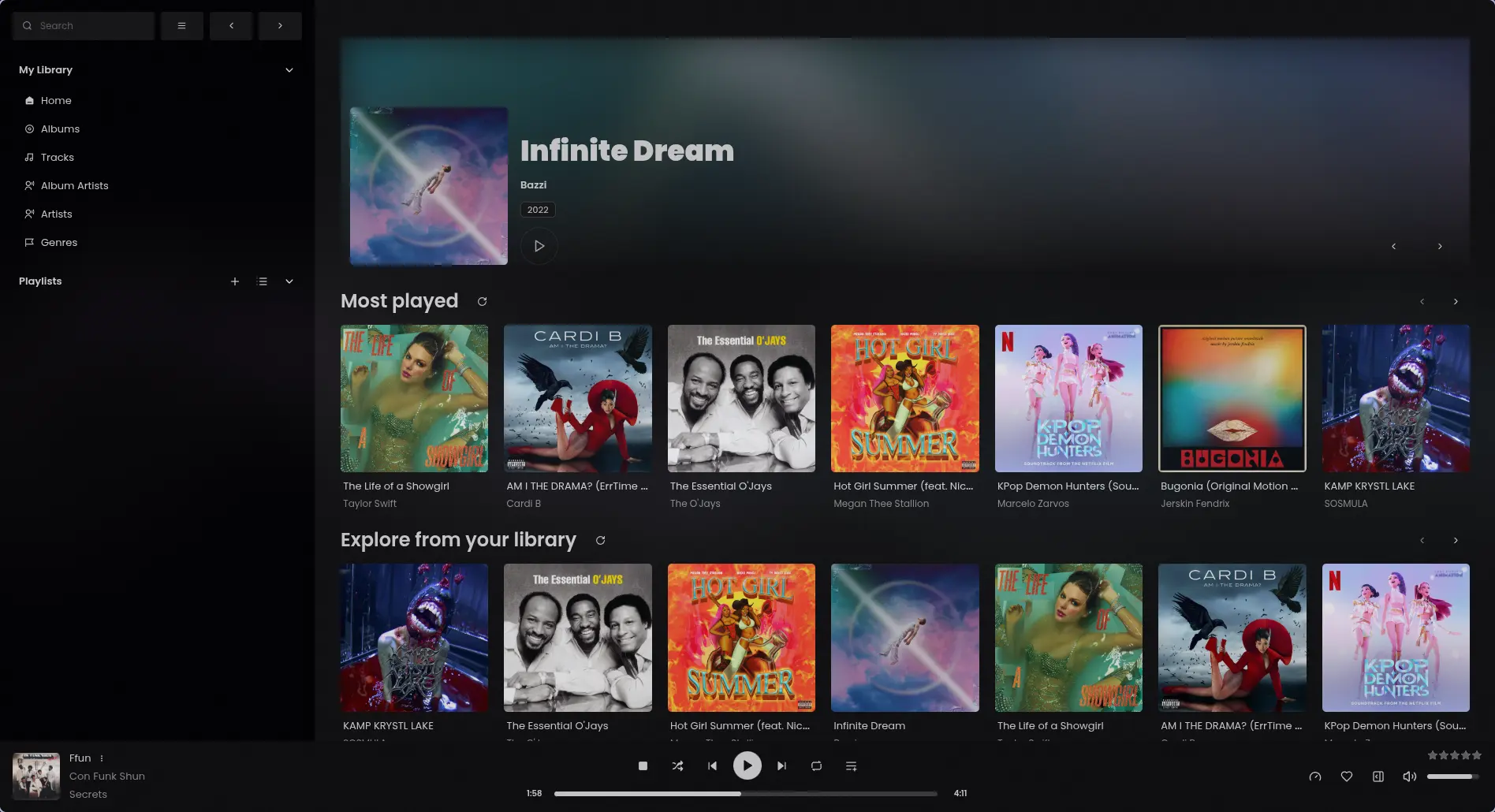Screen dimensions: 1495x812
Task: Enable shuffle playback
Action: pos(677,765)
